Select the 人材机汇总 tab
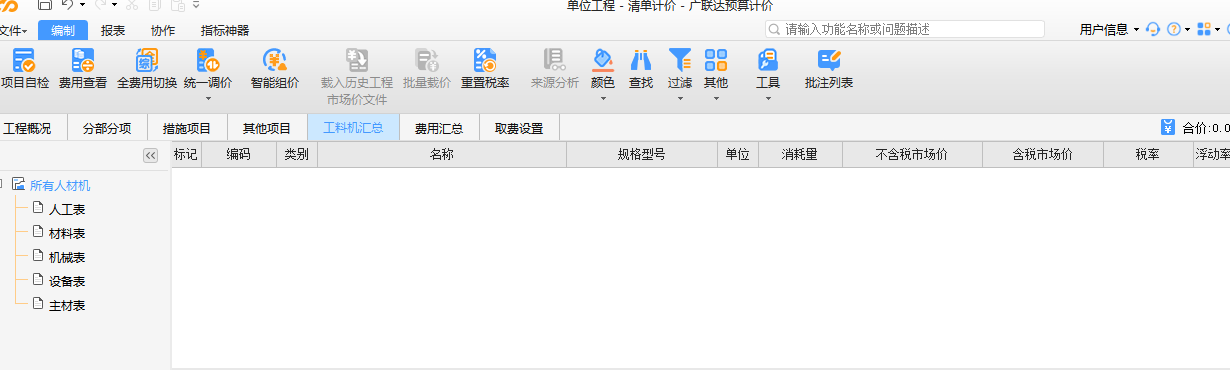The image size is (1230, 370). (353, 128)
